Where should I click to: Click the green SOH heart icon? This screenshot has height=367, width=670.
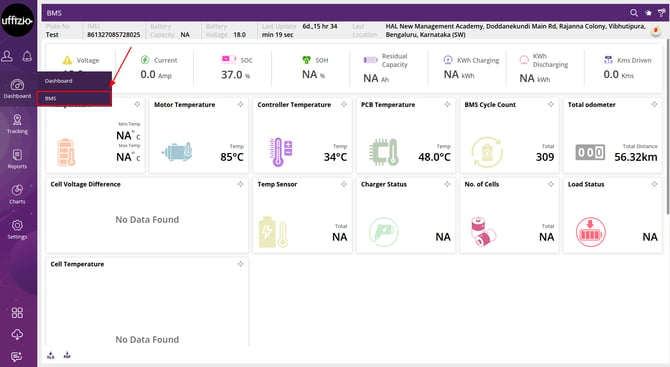[306, 60]
